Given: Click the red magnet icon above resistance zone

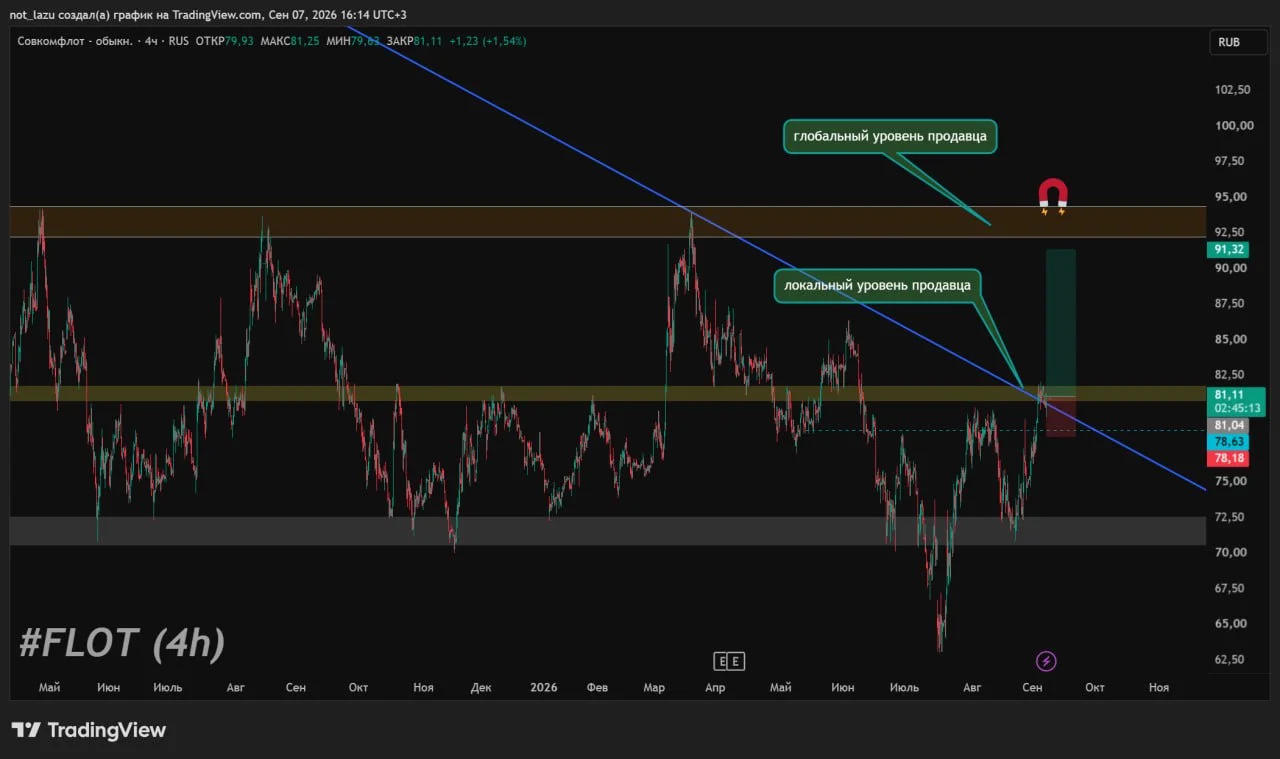Looking at the screenshot, I should (x=1052, y=196).
